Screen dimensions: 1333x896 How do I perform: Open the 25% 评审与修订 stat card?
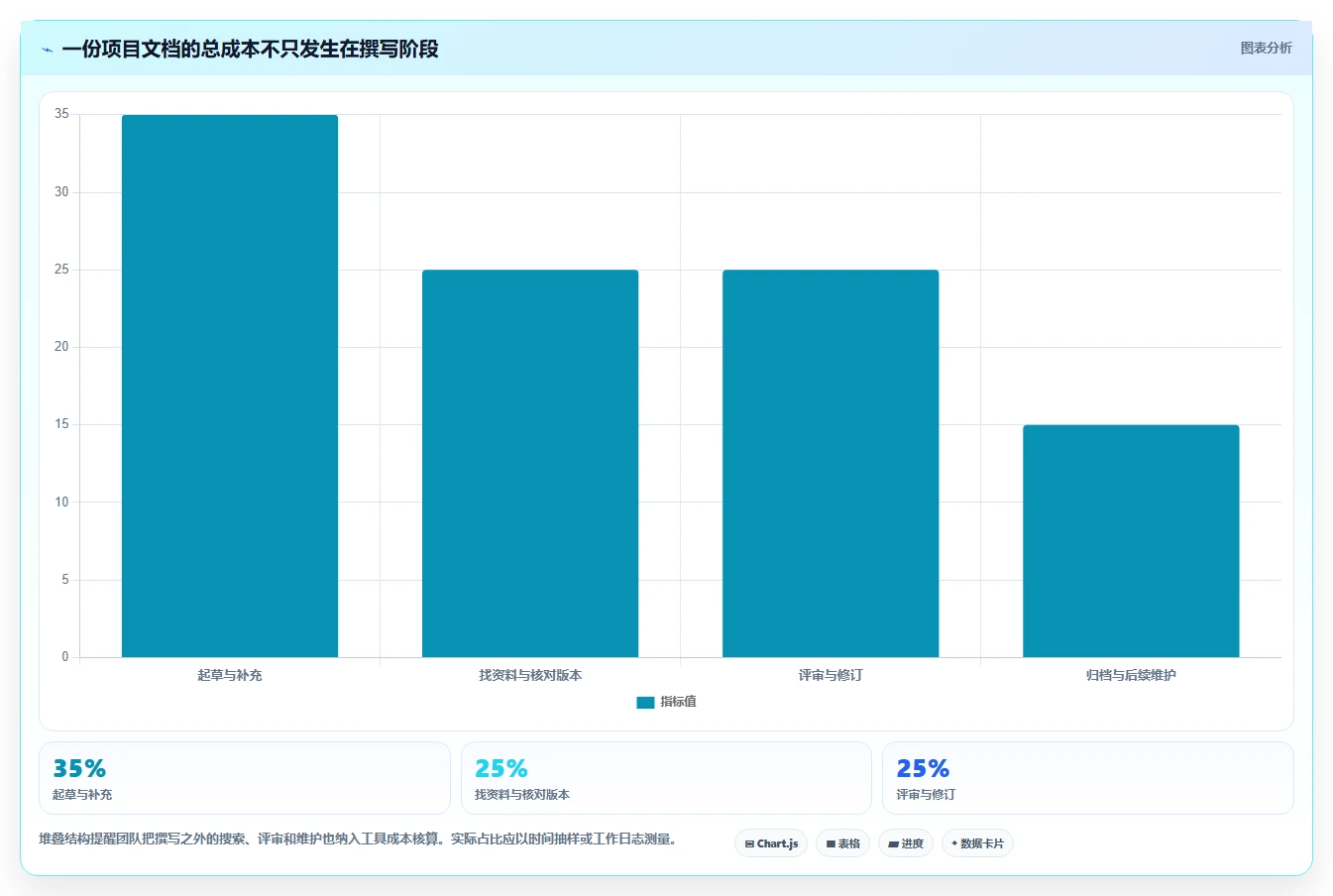coord(1088,778)
